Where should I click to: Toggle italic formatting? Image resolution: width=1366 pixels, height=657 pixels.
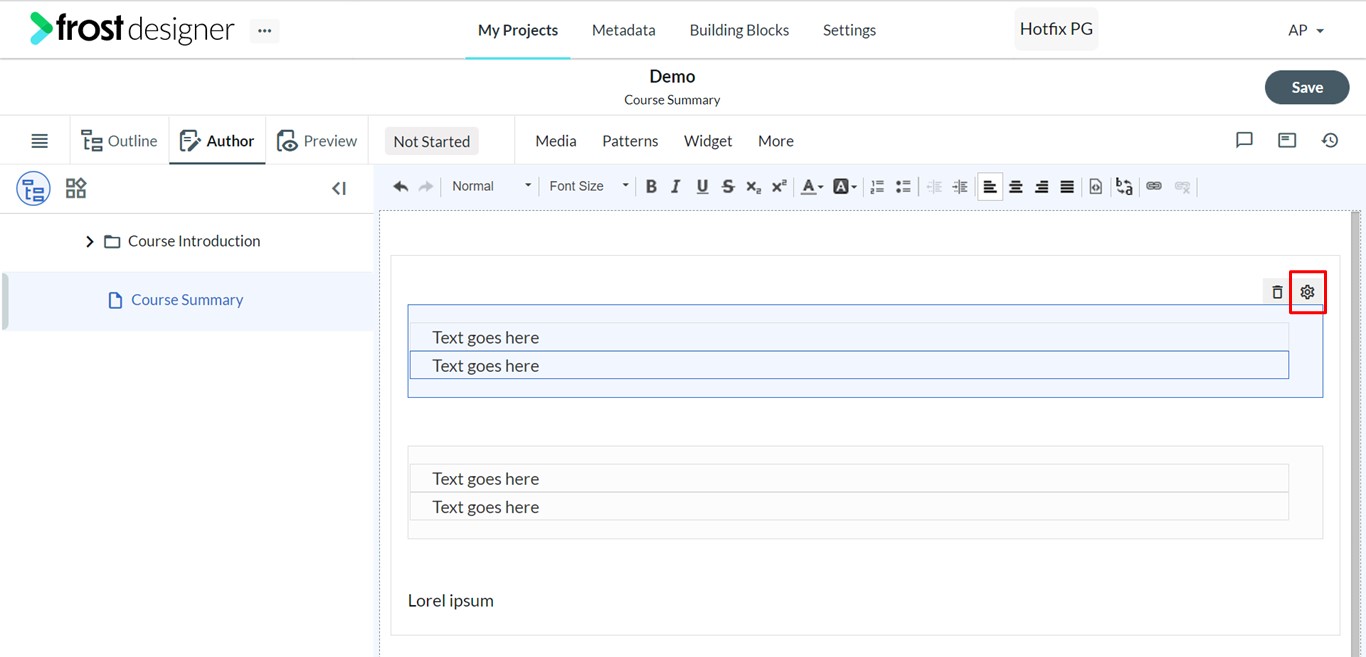(676, 186)
